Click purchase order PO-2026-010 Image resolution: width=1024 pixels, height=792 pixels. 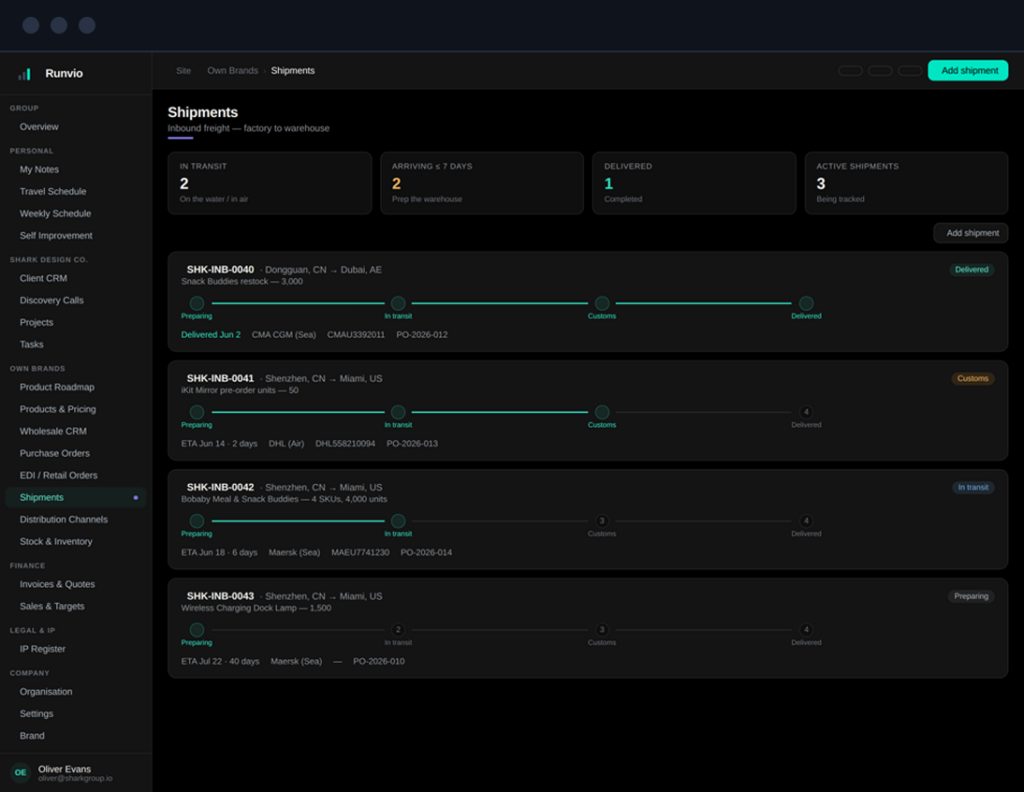[379, 661]
